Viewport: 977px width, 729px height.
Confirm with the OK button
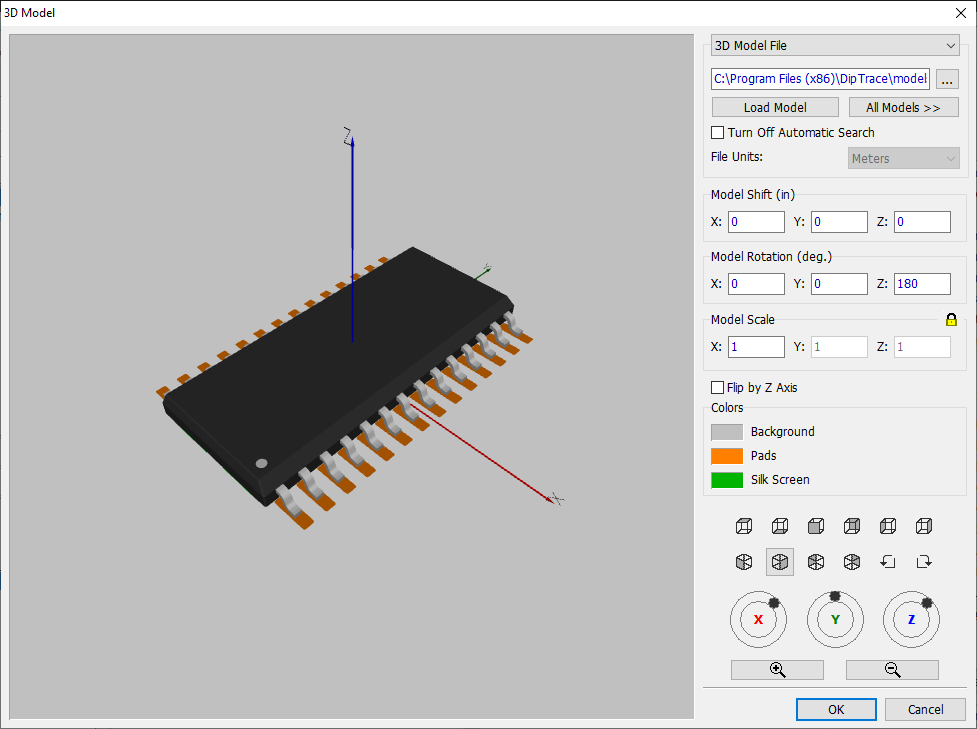[x=836, y=709]
